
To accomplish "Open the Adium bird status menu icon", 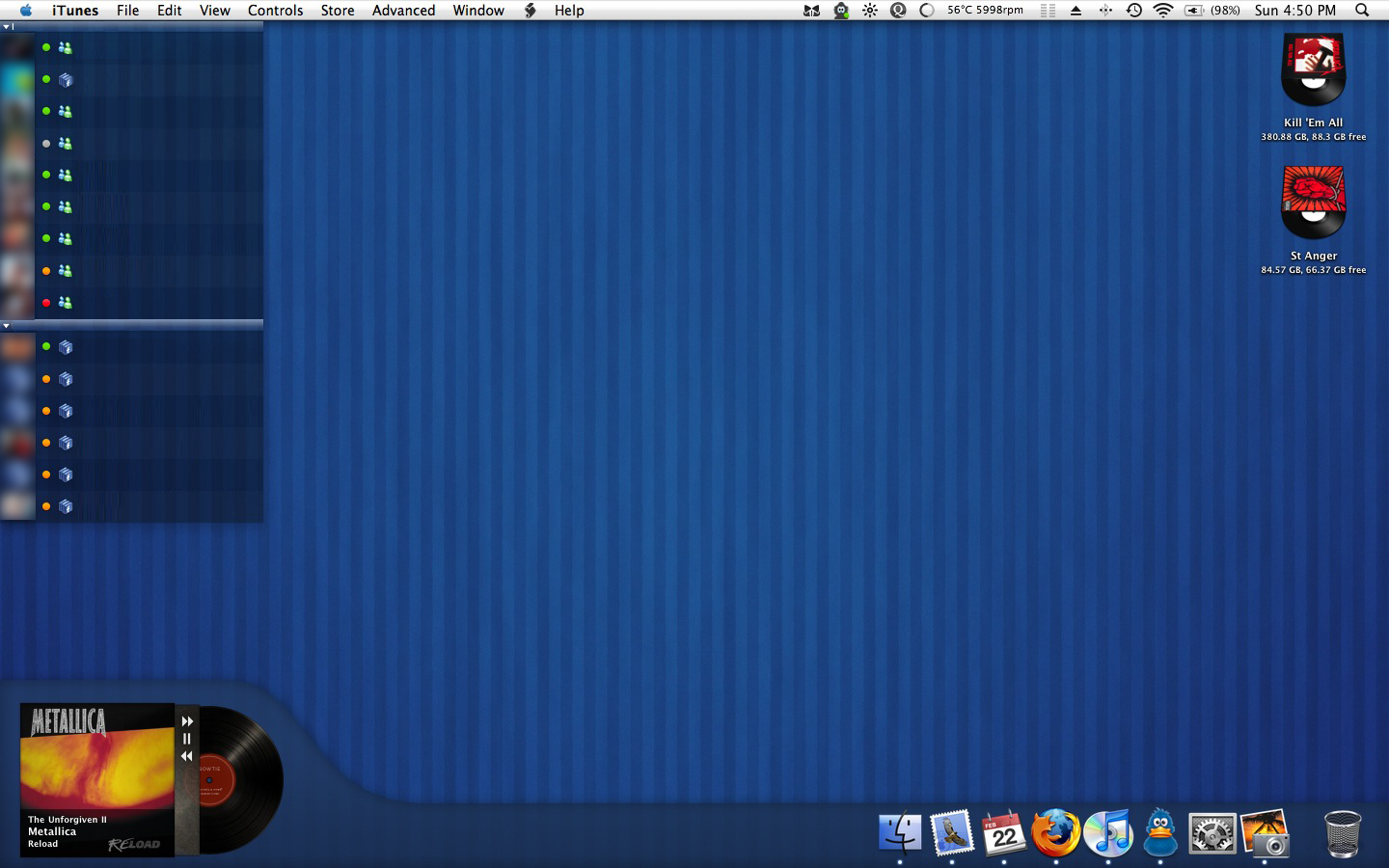I will tap(841, 11).
